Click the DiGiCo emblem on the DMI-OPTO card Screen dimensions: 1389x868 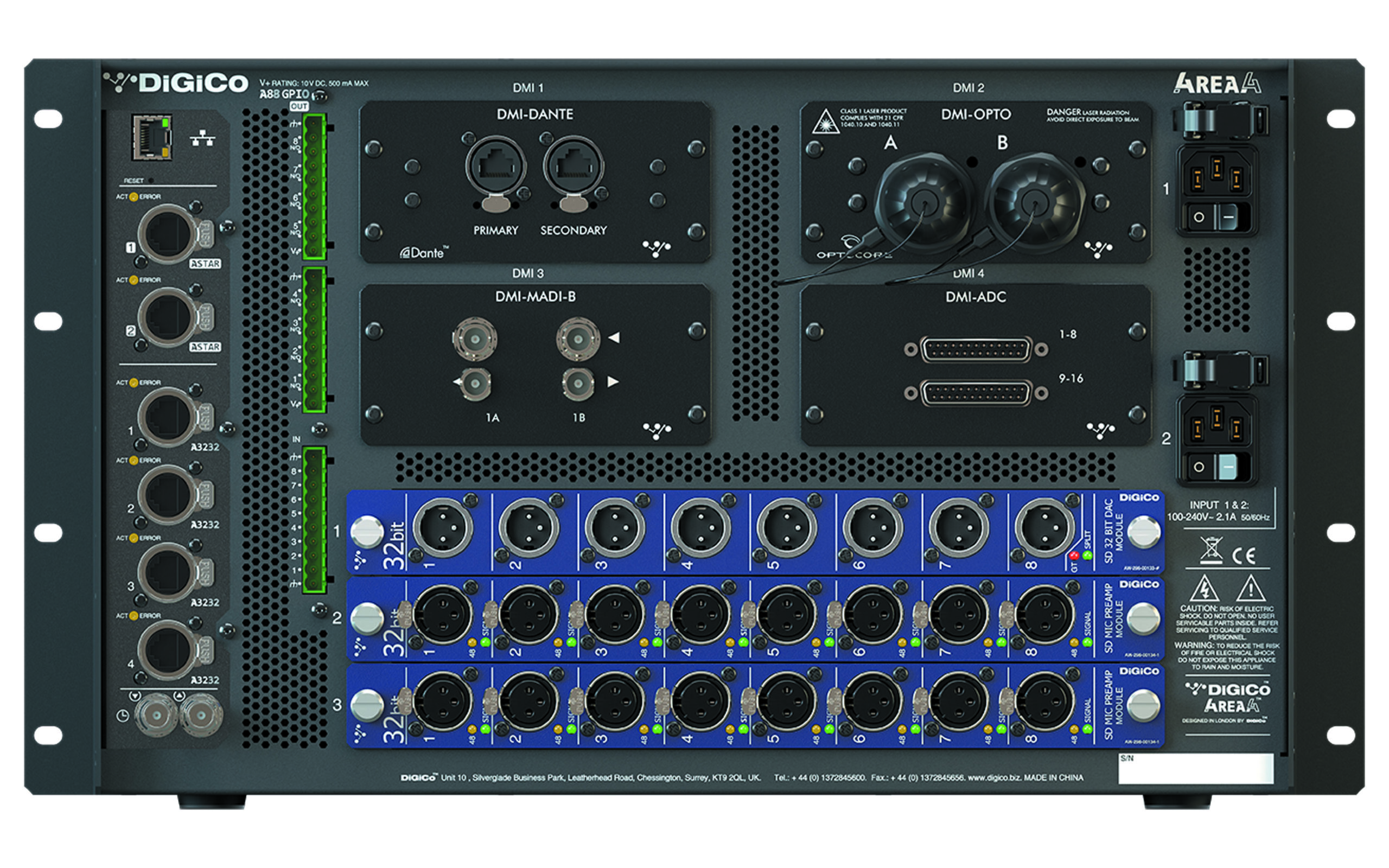click(1098, 248)
